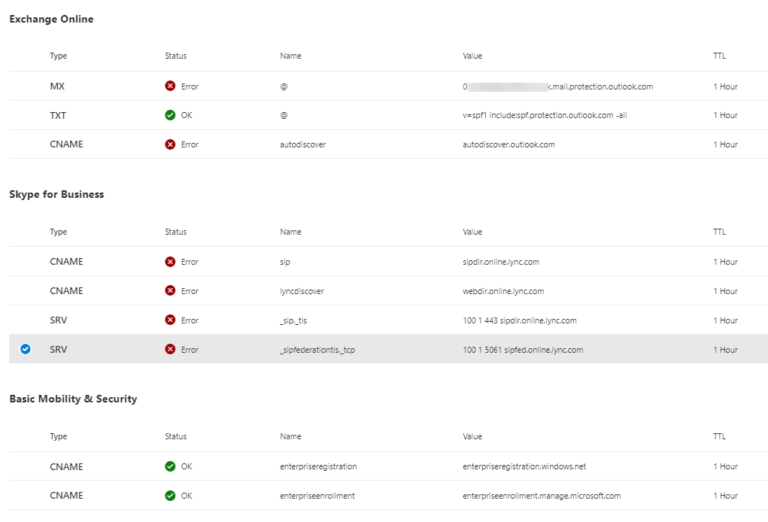768x522 pixels.
Task: Click the enterpriseenrollment.manage.microsoft.com value
Action: [x=542, y=496]
